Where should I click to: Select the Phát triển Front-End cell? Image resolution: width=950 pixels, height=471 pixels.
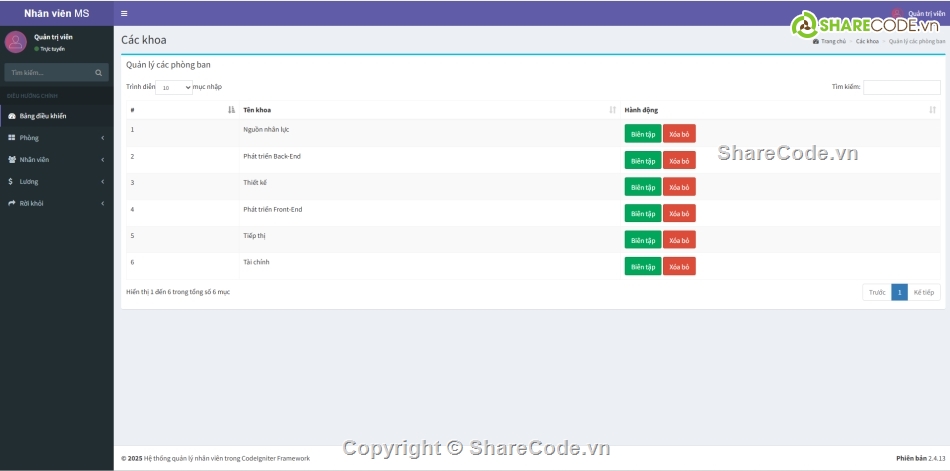[x=430, y=213]
